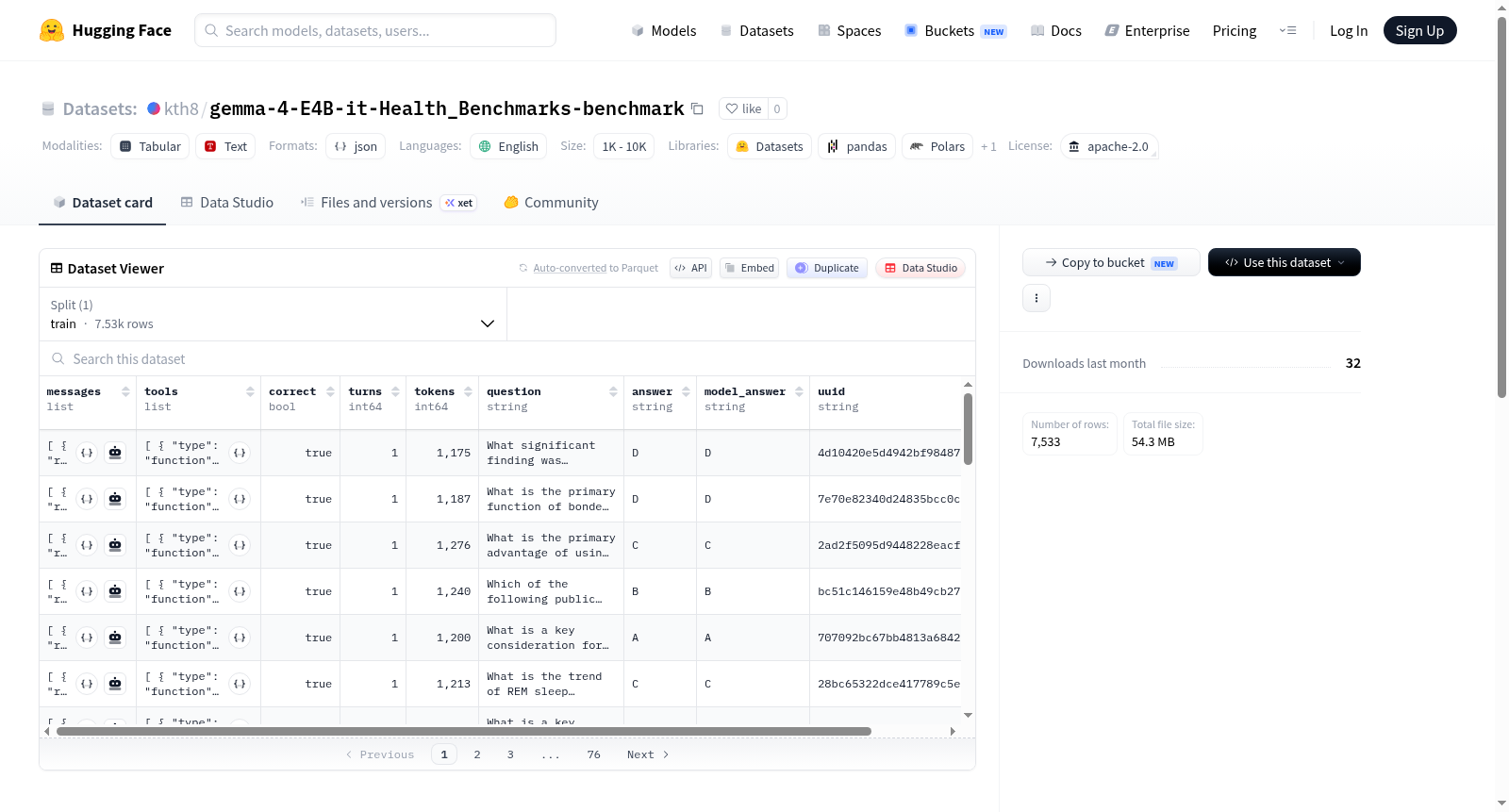Screen dimensions: 1509x812
Task: Go to the Next page of rows
Action: point(648,754)
